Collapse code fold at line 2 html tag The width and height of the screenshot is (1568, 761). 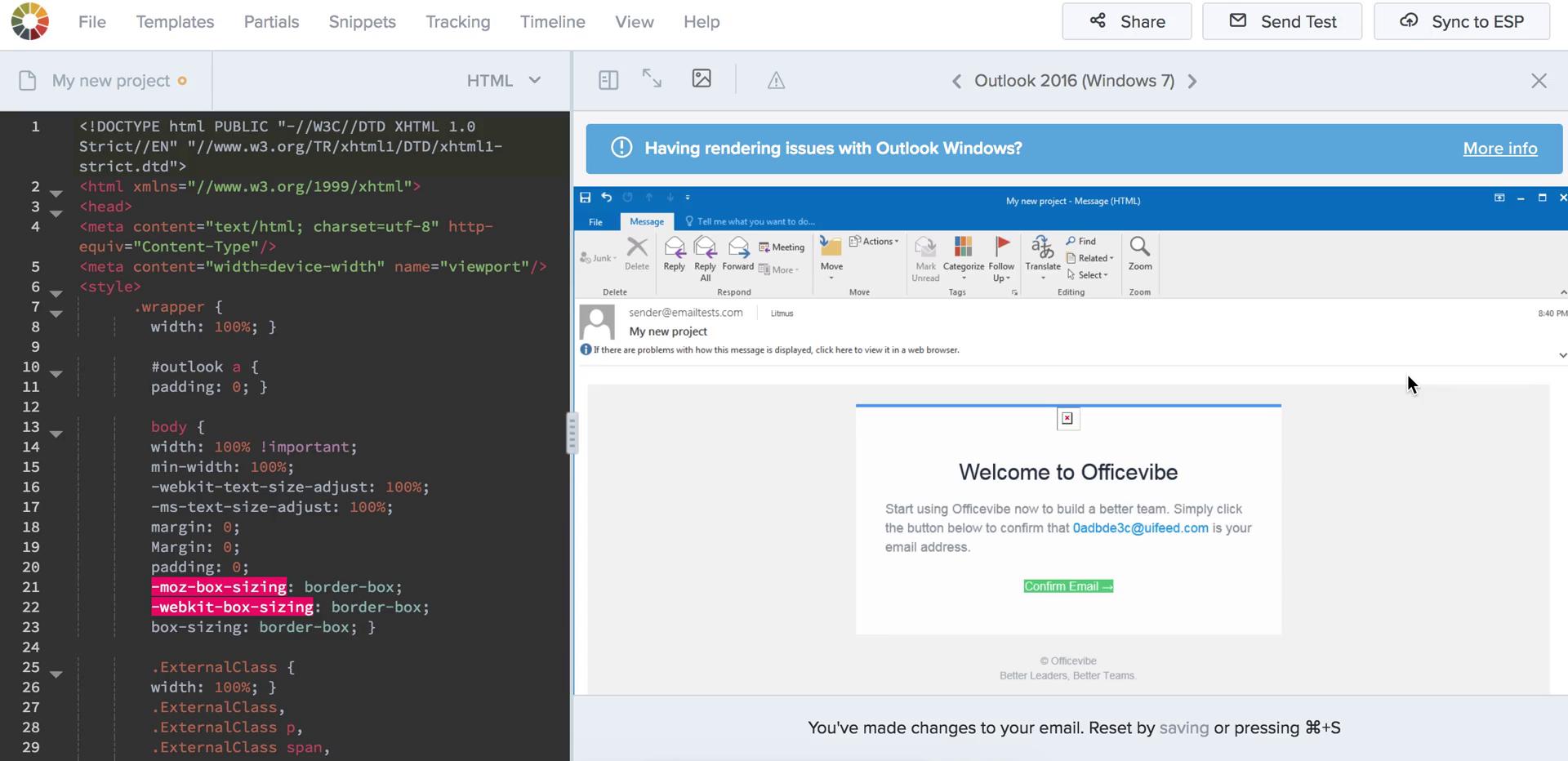[56, 194]
